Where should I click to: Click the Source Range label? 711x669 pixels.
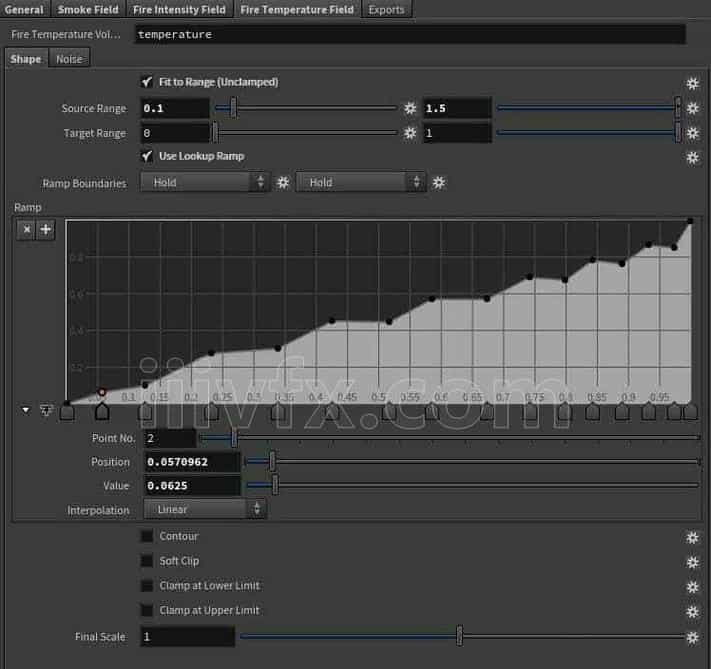(x=94, y=108)
